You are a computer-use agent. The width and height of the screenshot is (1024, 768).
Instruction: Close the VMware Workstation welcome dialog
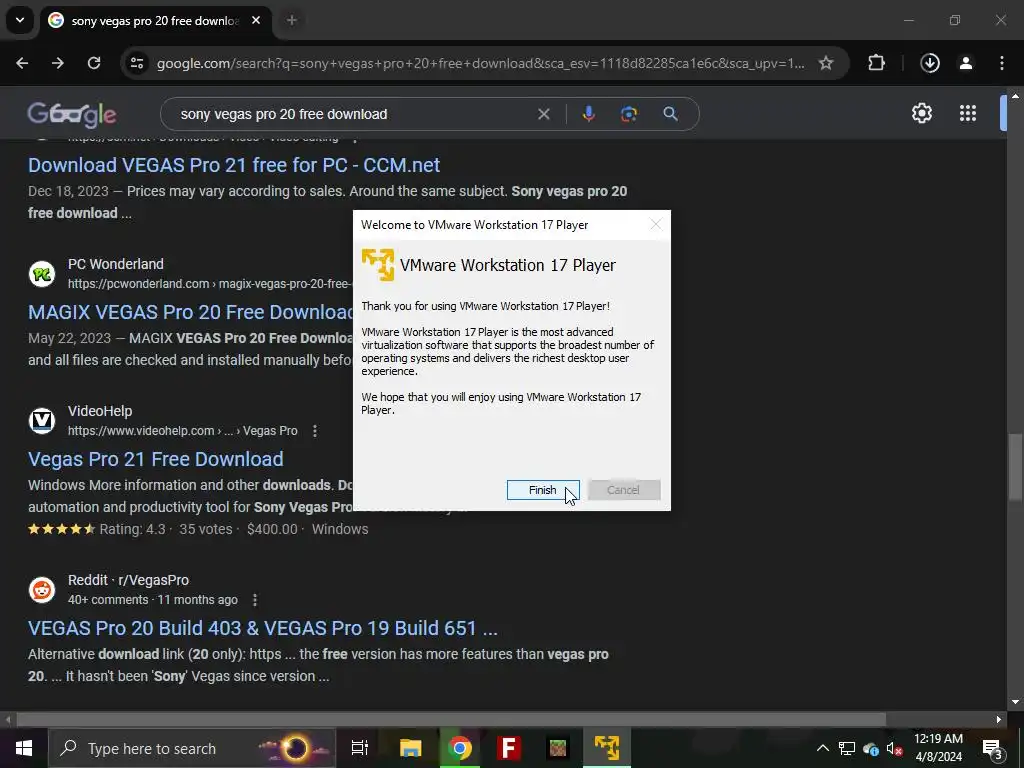[x=656, y=225]
